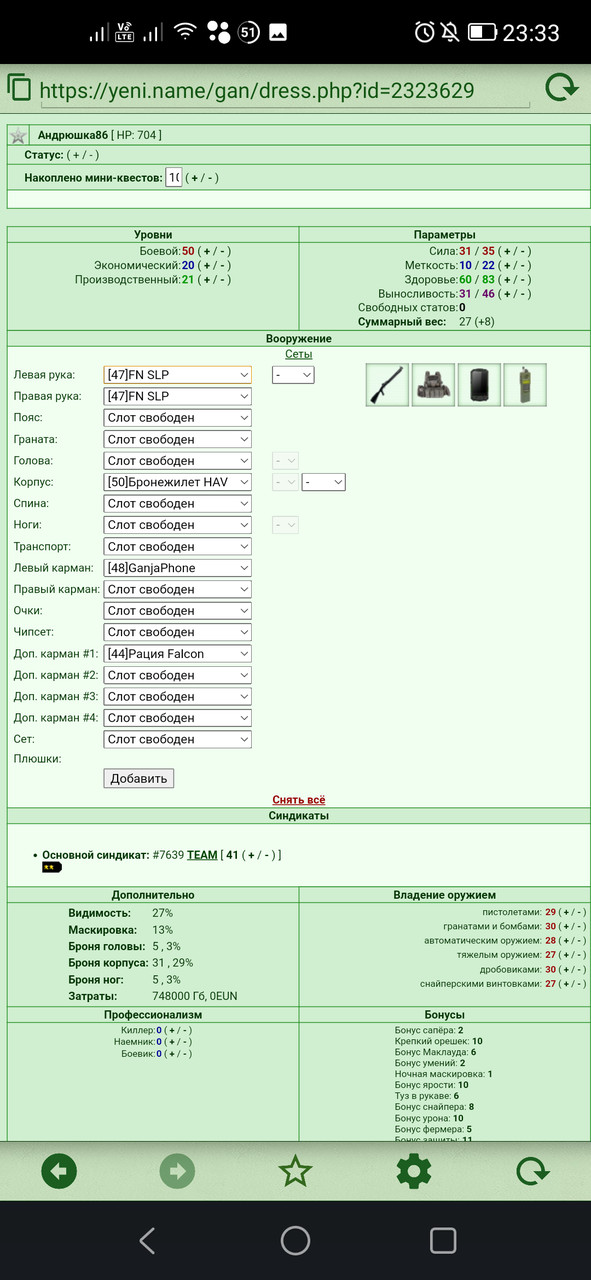Image resolution: width=591 pixels, height=1280 pixels.
Task: Open the Граната slot dropdown
Action: [178, 439]
